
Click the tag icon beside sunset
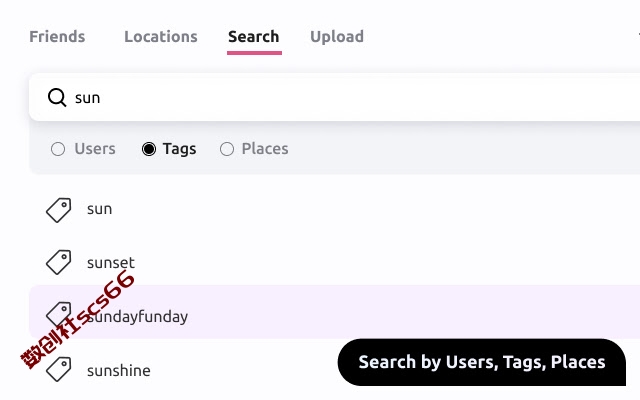(58, 262)
